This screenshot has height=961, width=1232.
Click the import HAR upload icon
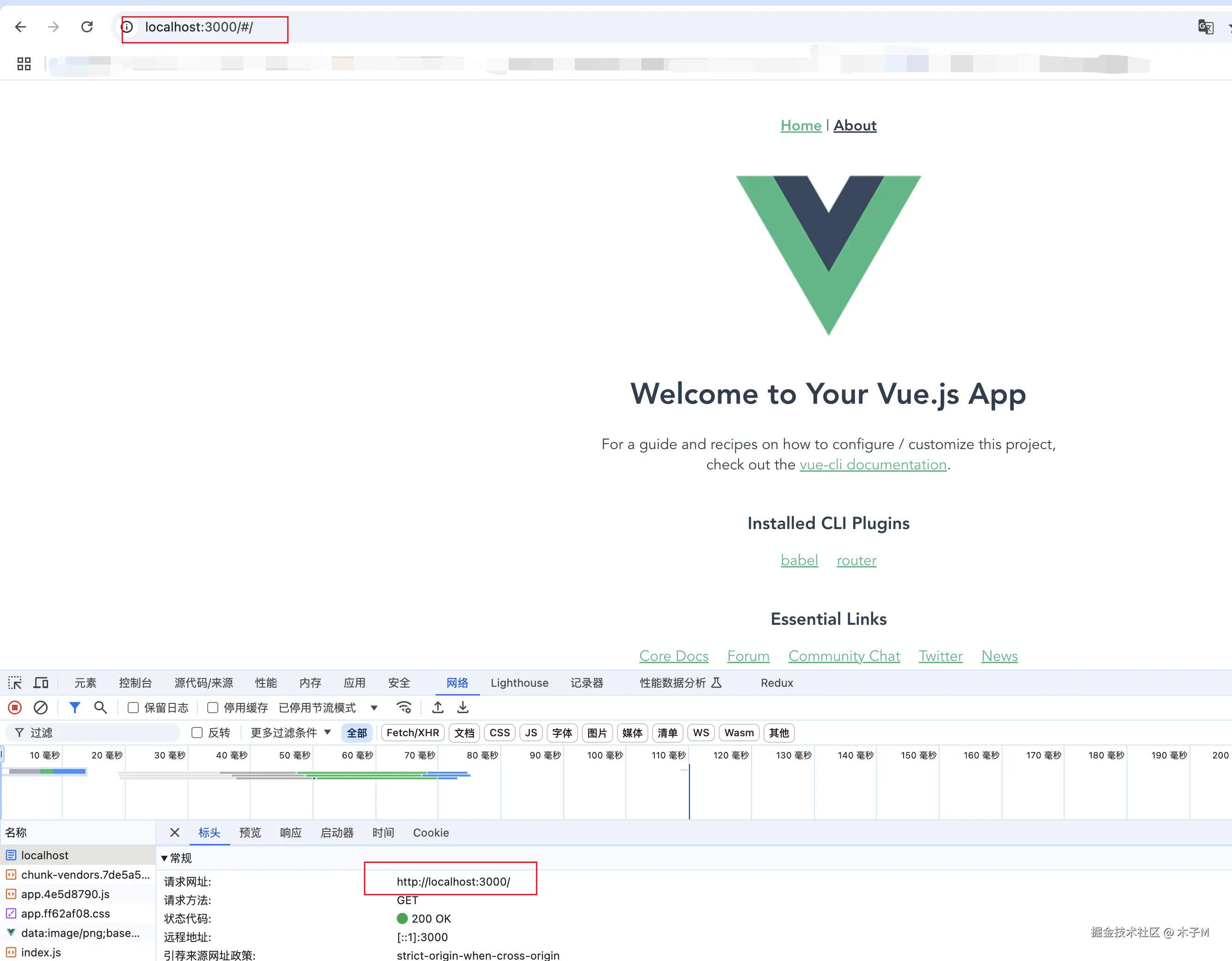point(438,707)
